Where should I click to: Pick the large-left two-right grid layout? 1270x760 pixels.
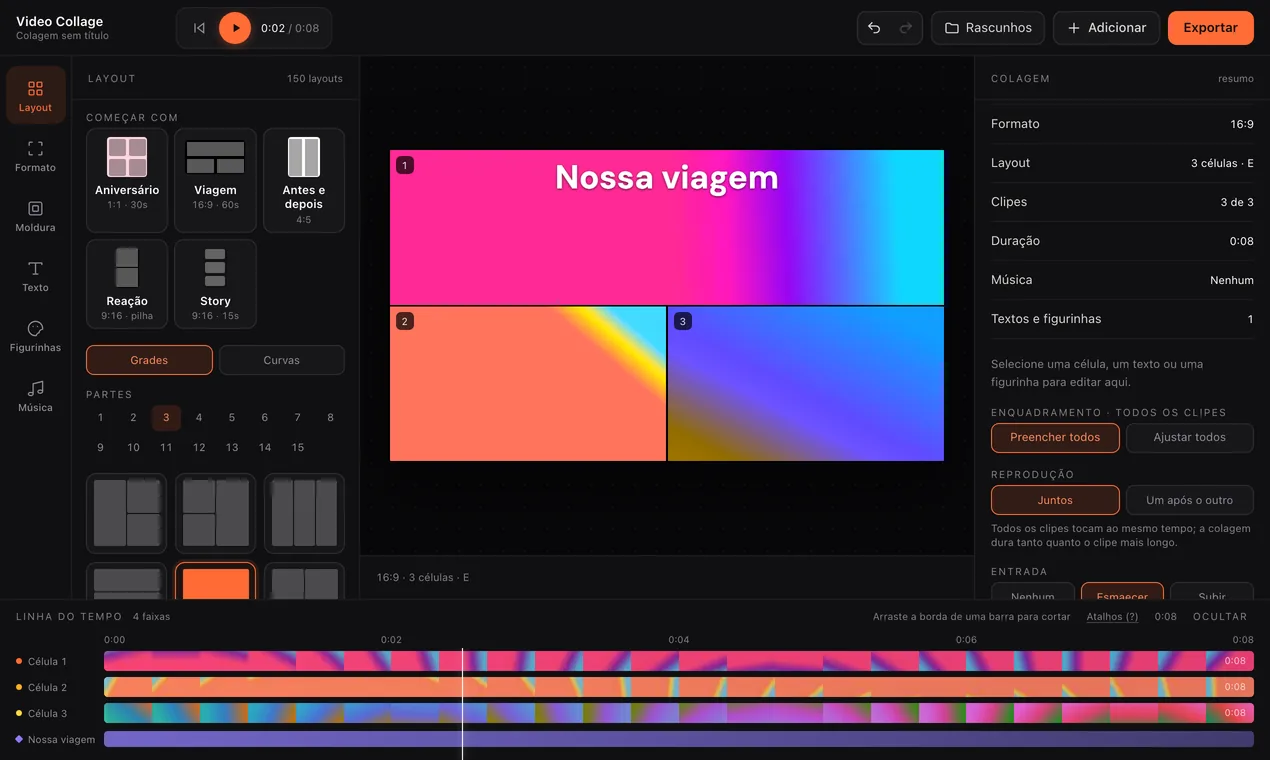[x=127, y=513]
